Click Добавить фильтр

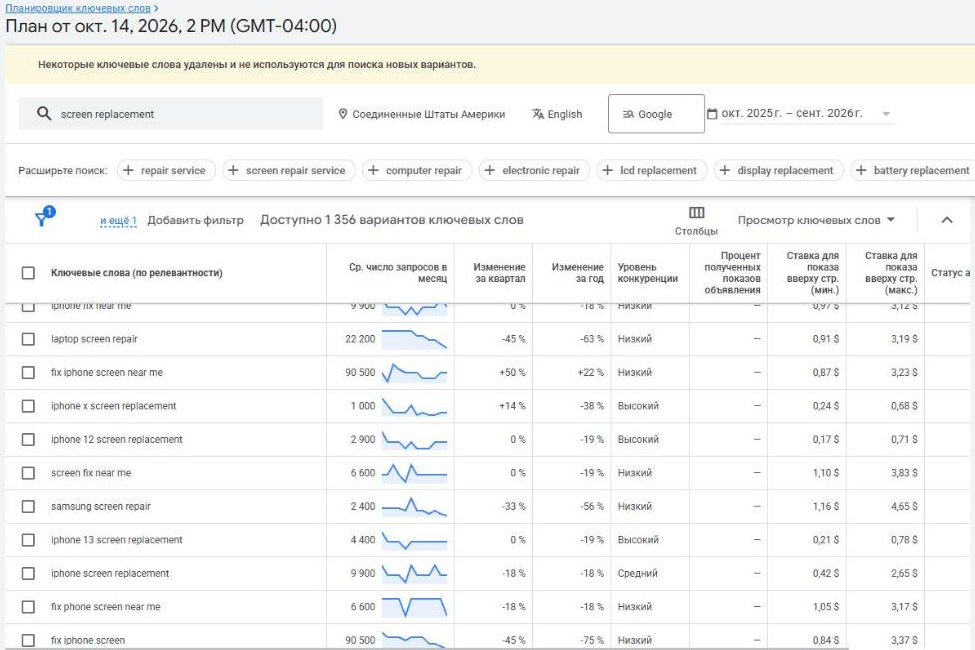(x=195, y=220)
